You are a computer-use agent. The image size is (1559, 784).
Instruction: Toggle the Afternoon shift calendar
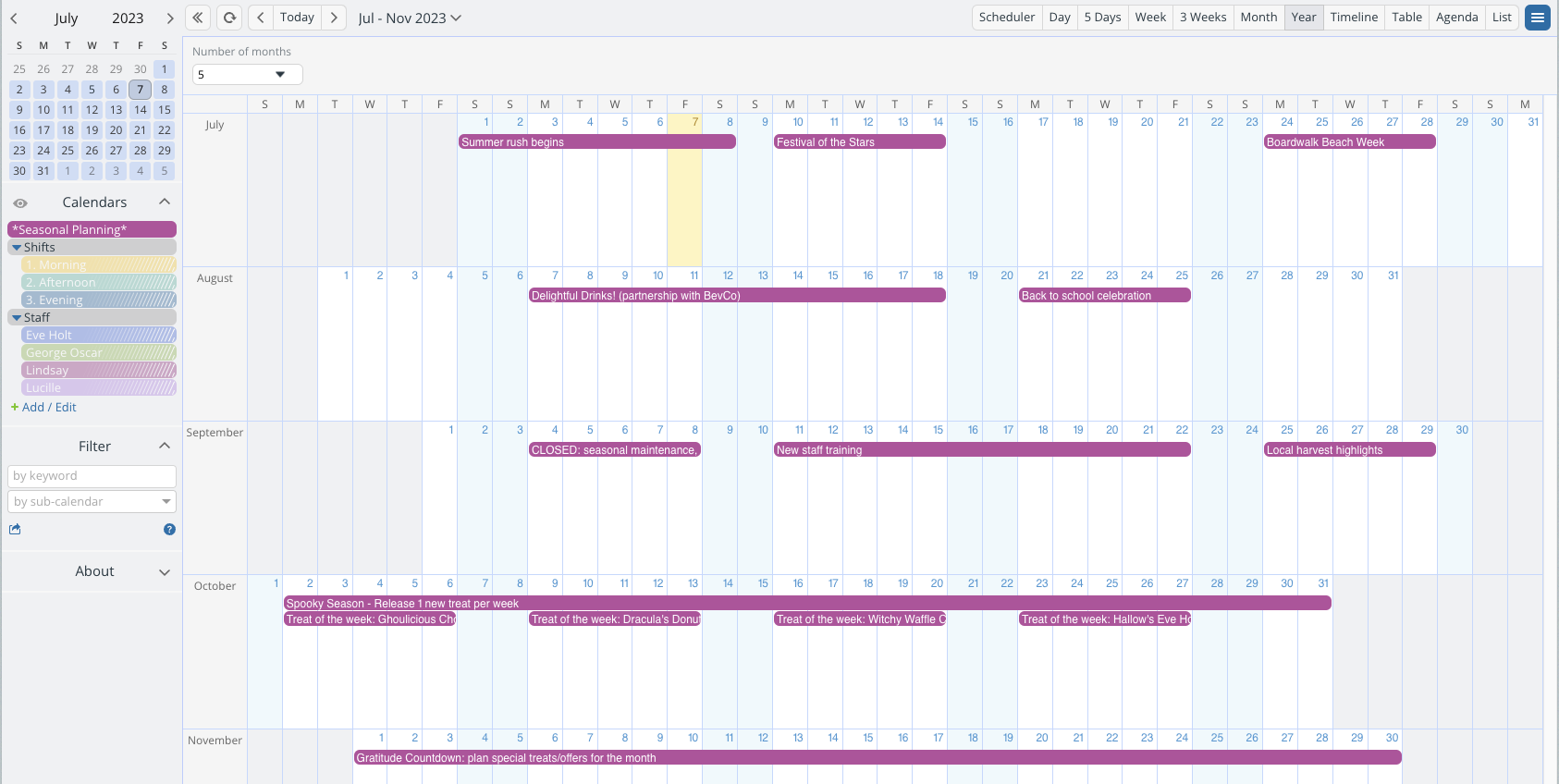[x=99, y=283]
